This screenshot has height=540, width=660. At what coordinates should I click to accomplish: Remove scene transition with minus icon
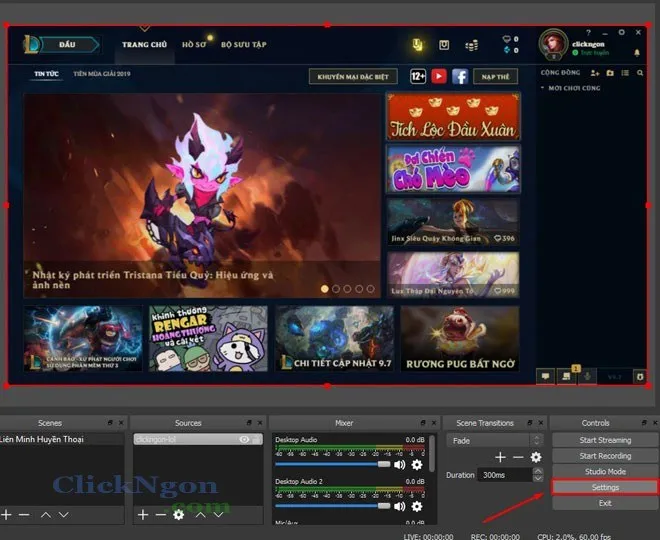pyautogui.click(x=519, y=457)
